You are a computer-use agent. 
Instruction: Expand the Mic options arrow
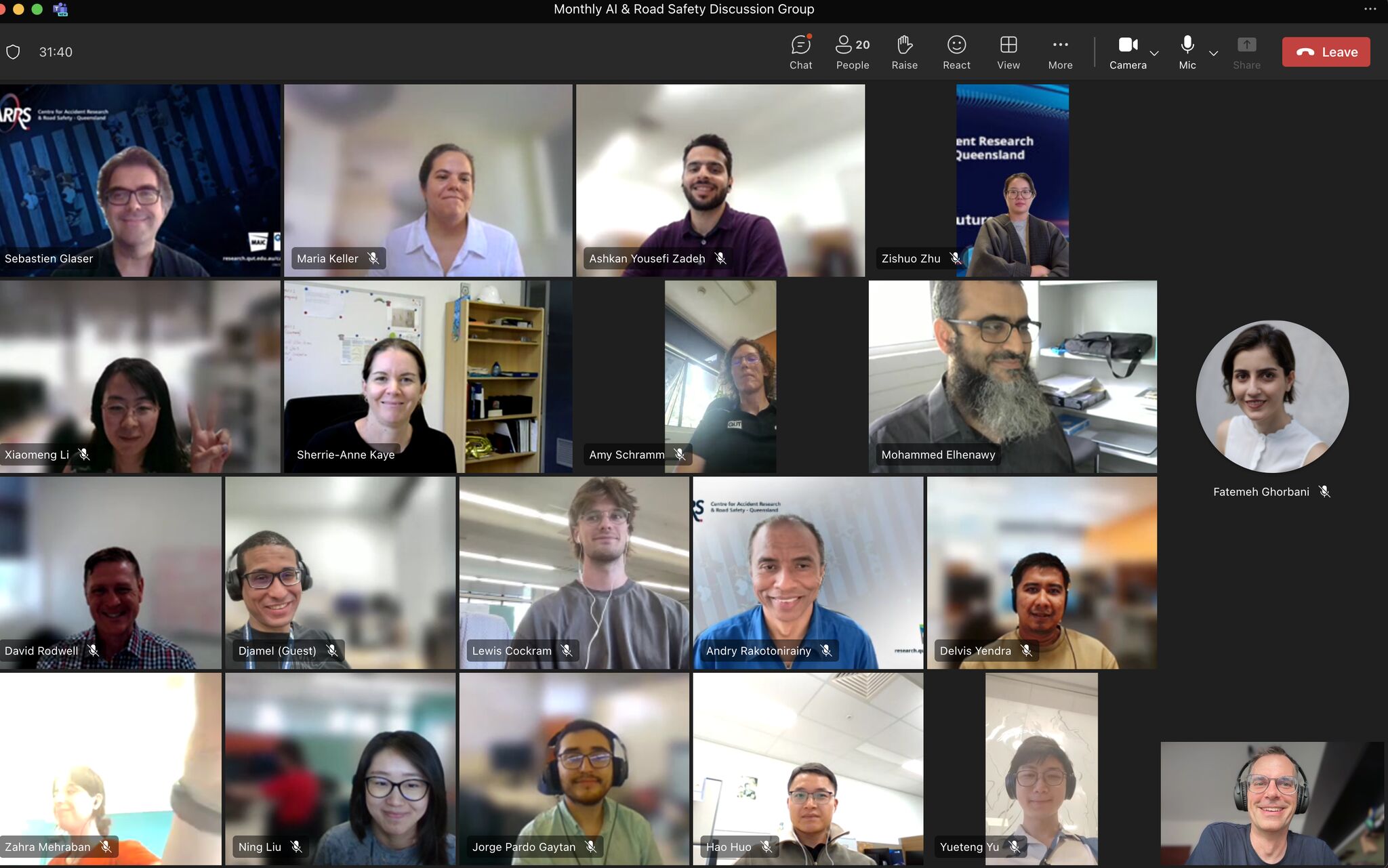[1213, 53]
